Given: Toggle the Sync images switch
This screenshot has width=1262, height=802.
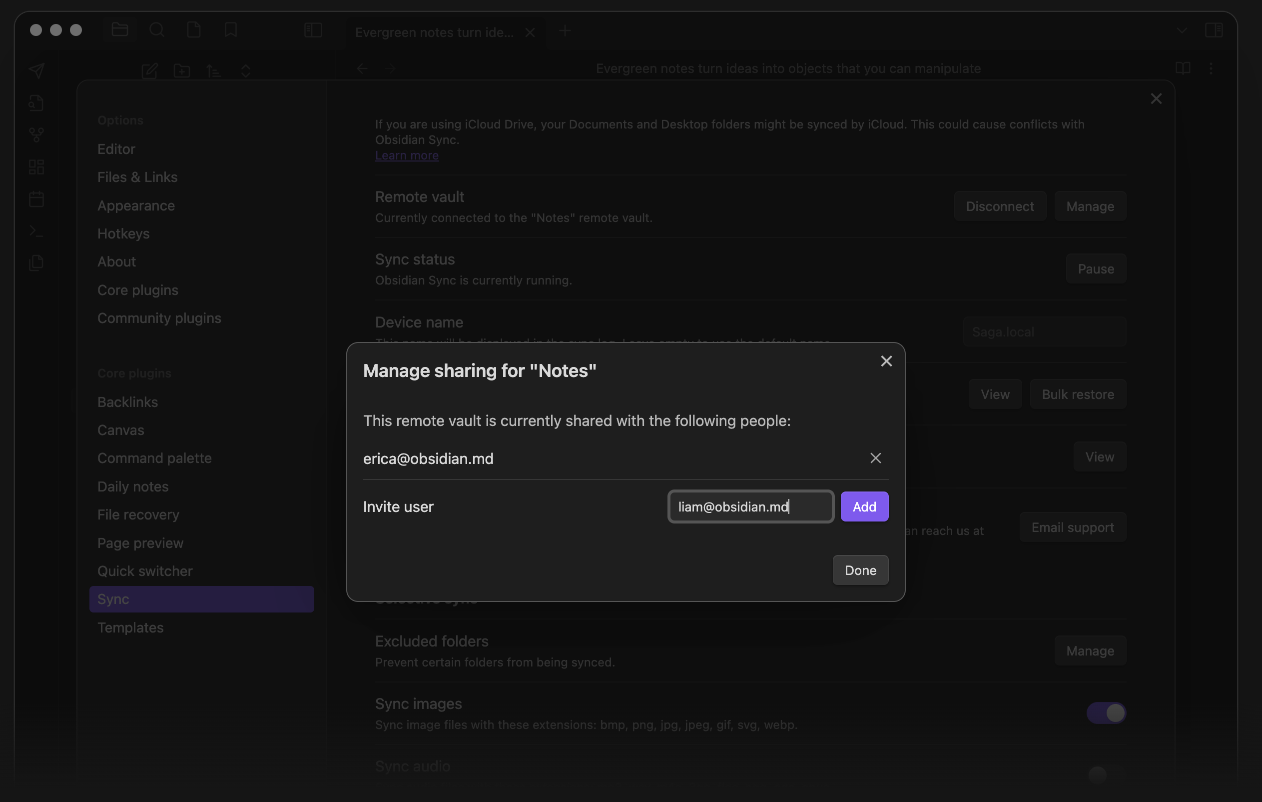Looking at the screenshot, I should [x=1106, y=713].
